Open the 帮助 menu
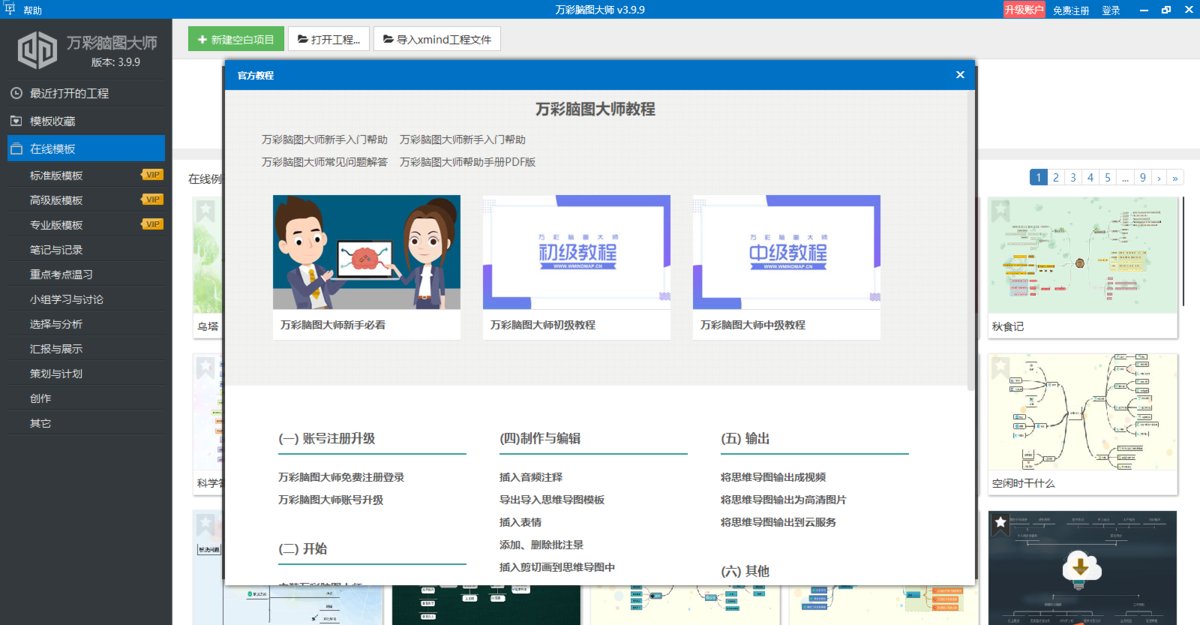This screenshot has width=1200, height=625. (x=33, y=10)
